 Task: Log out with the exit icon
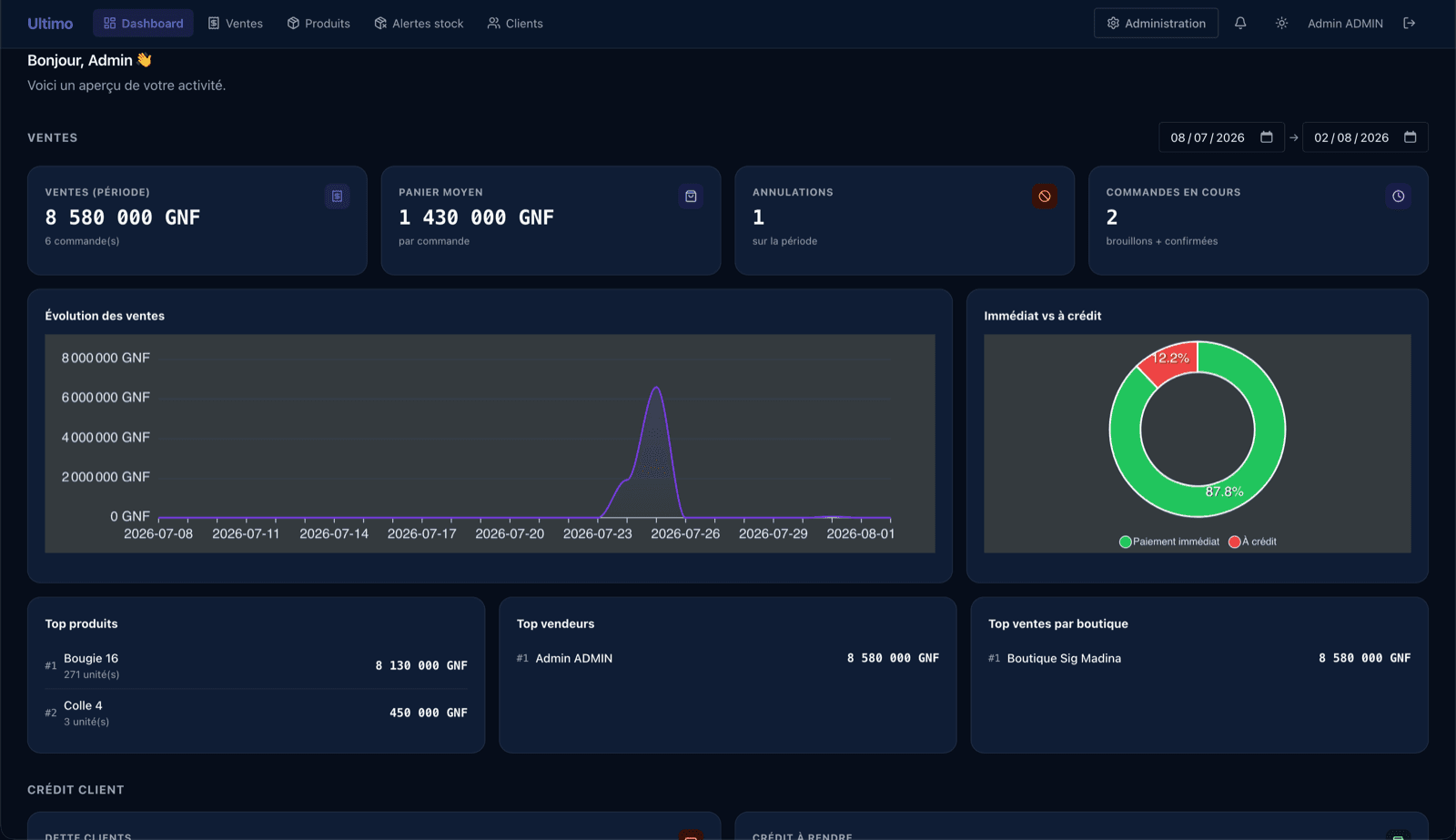1410,24
